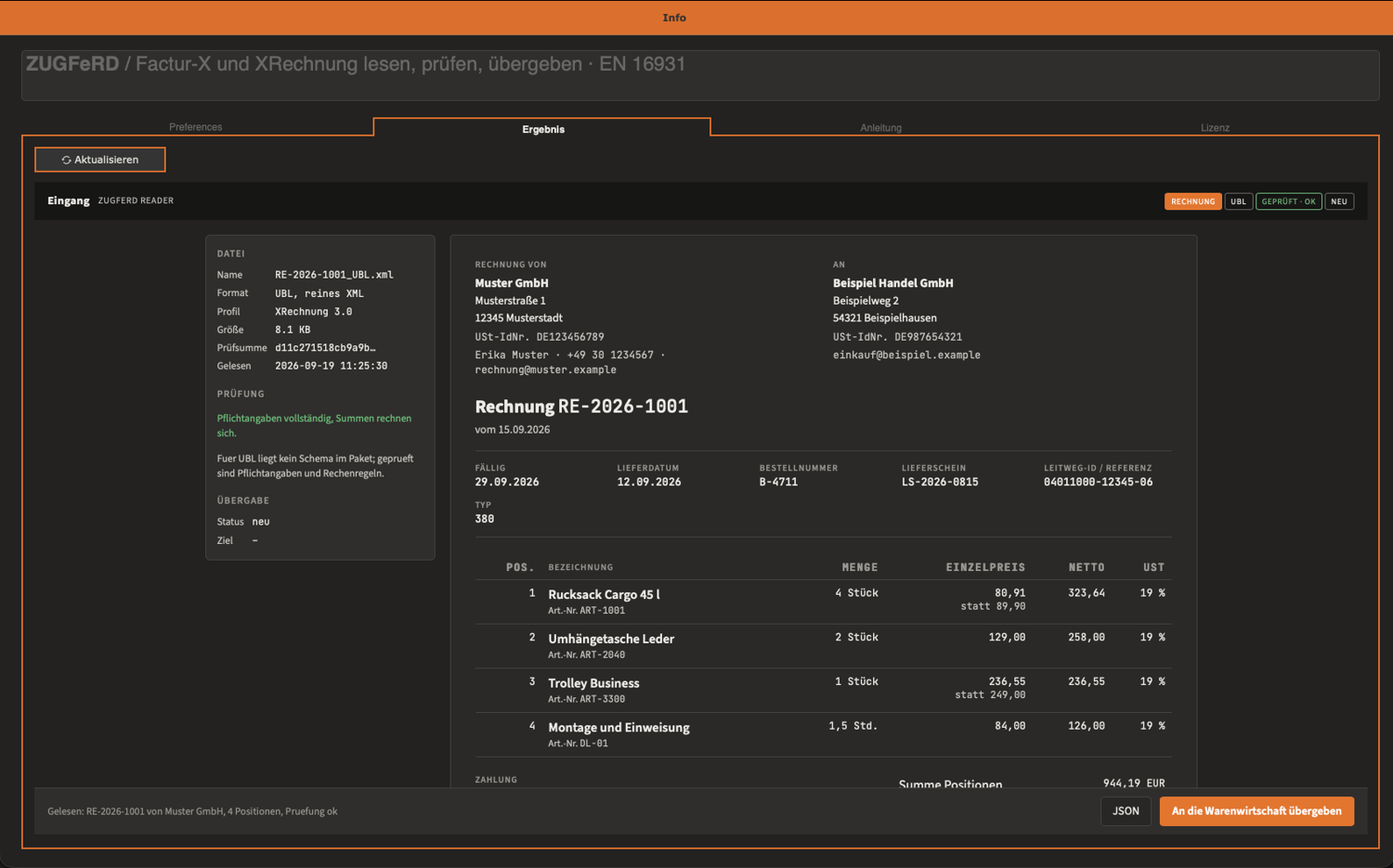Open the Lizenz tab

[1215, 128]
